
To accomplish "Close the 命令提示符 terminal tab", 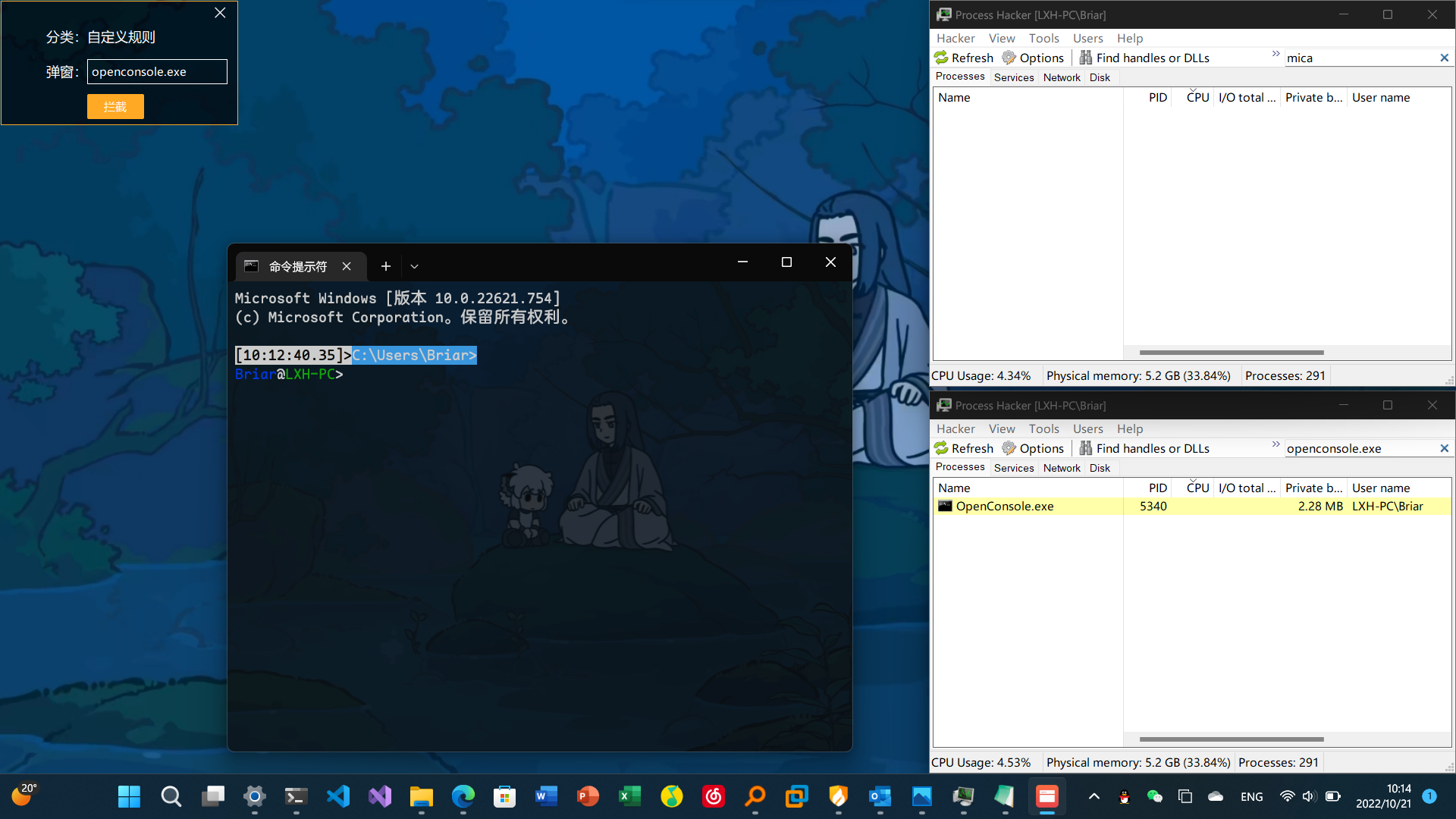I will coord(347,266).
